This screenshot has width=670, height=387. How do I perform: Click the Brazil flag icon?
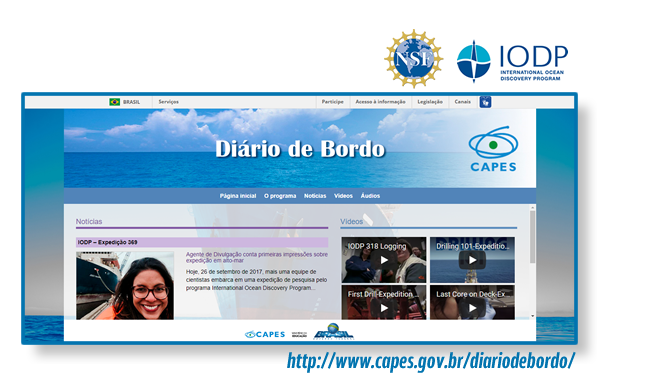pos(115,102)
